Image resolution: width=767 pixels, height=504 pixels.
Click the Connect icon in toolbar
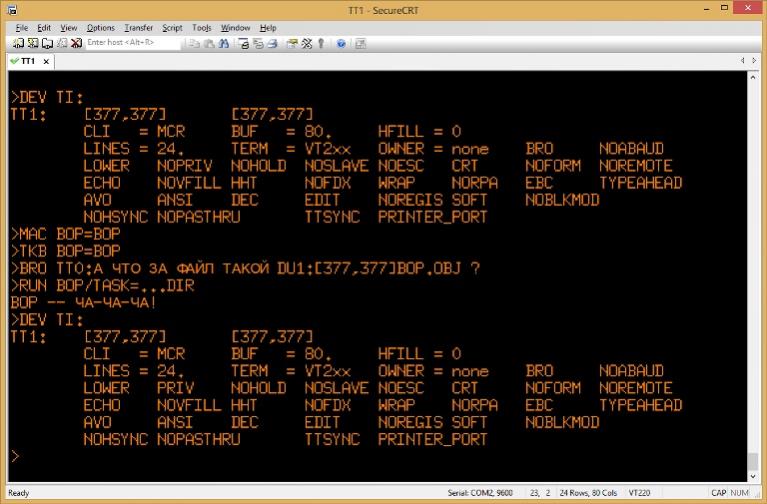(19, 43)
